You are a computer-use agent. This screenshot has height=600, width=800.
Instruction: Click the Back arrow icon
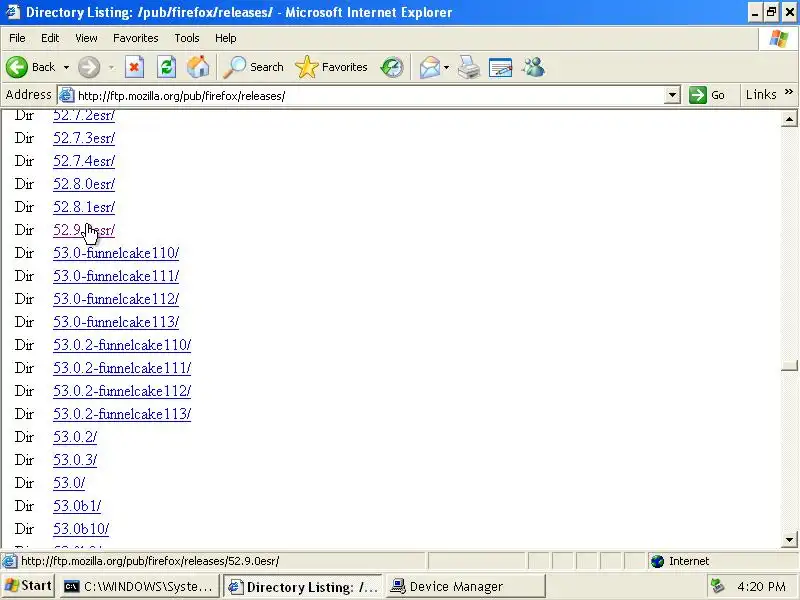(17, 67)
